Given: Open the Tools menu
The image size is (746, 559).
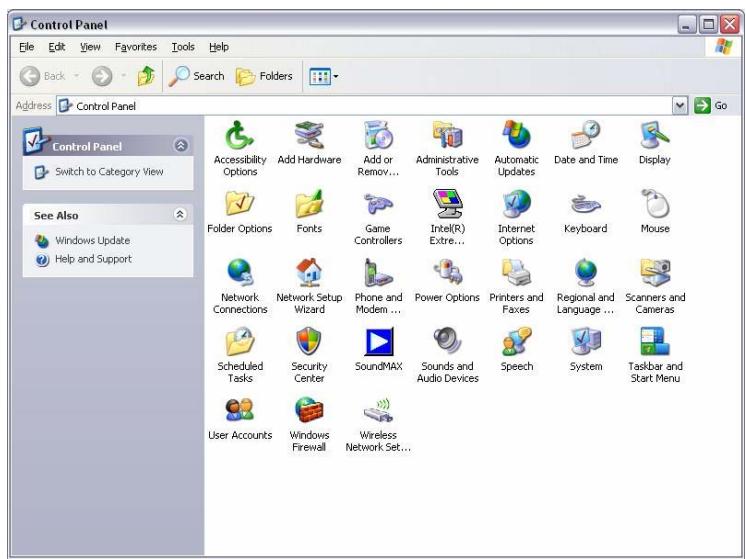Looking at the screenshot, I should 183,47.
